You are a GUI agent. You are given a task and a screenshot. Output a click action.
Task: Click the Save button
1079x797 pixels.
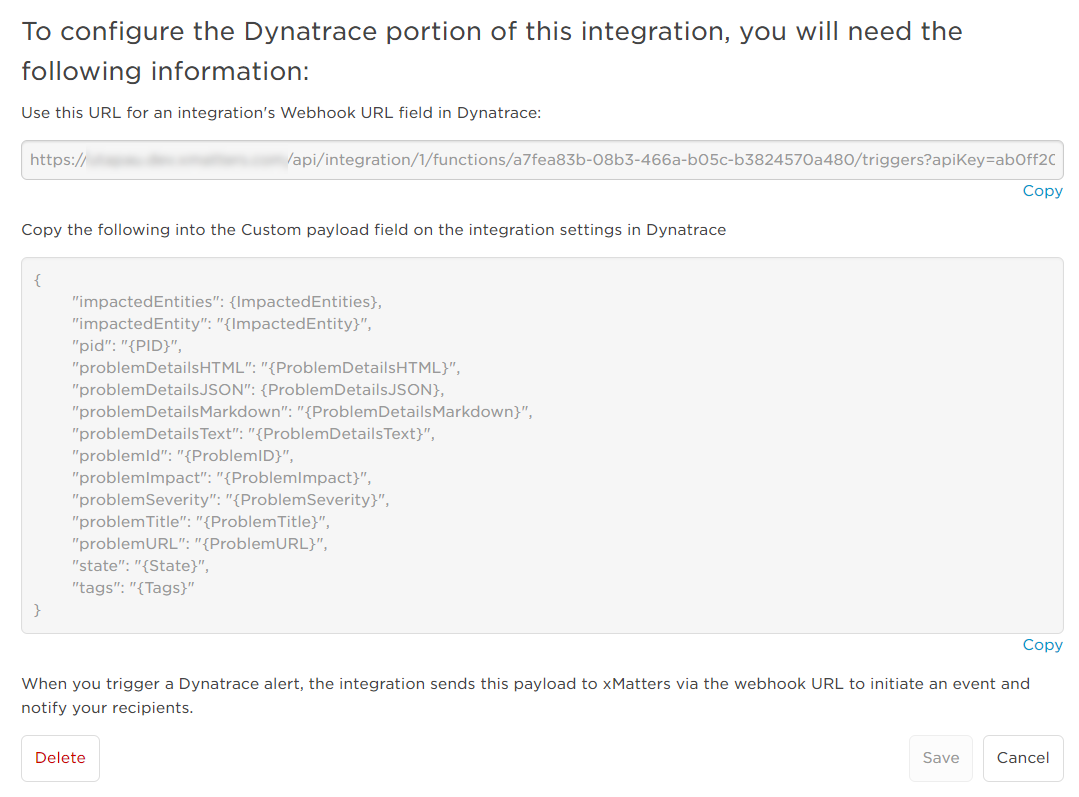point(941,758)
